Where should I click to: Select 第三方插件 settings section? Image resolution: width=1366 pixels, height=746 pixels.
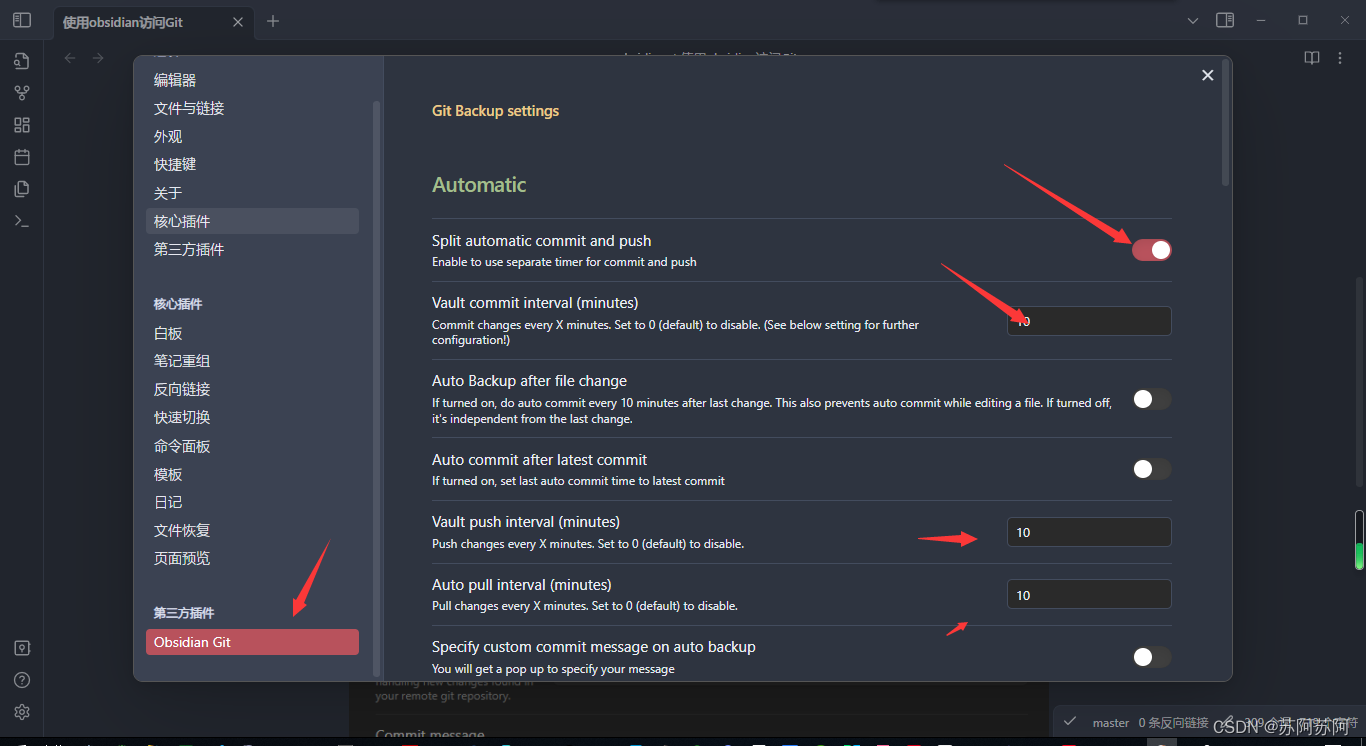click(x=252, y=249)
